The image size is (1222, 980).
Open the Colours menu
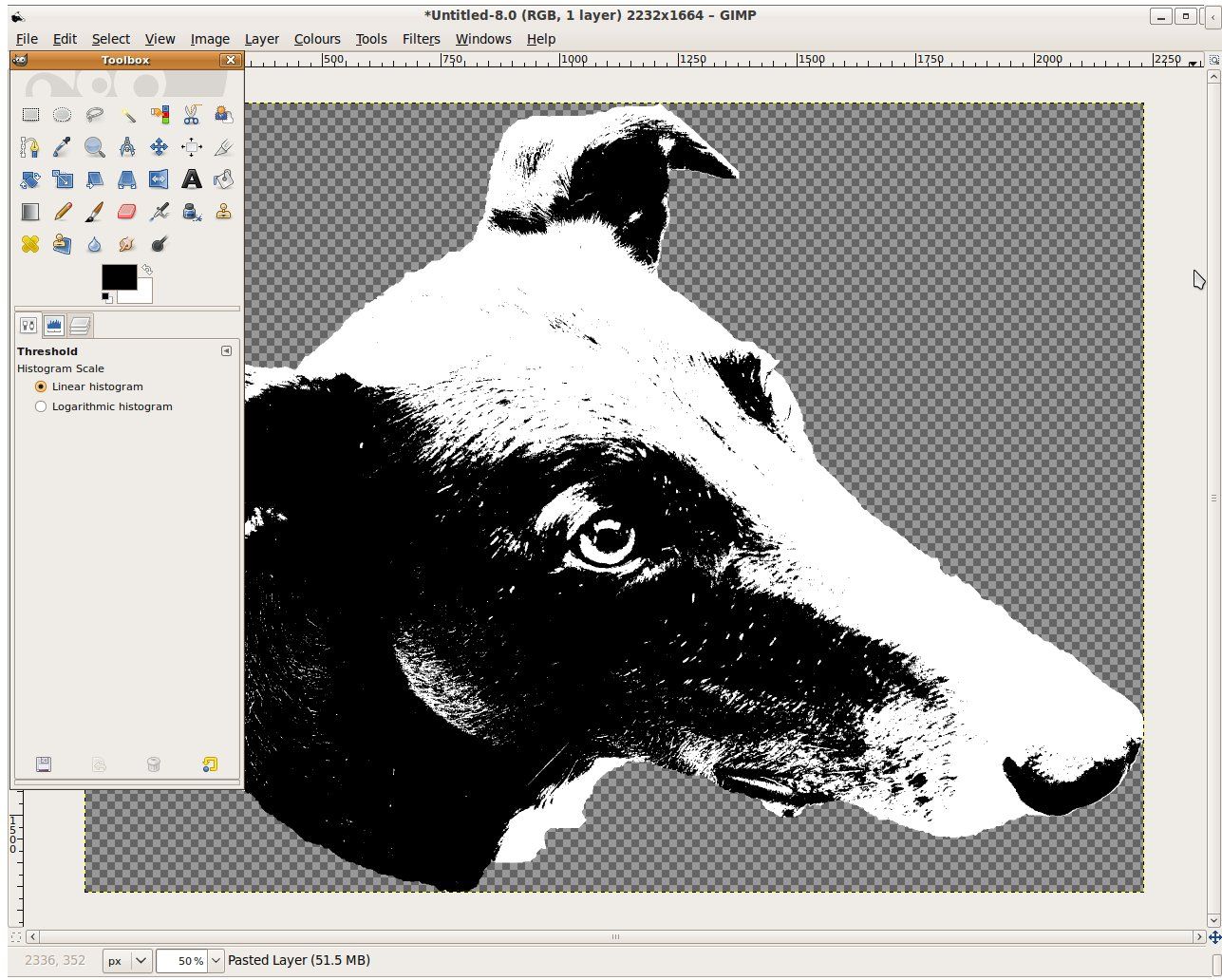tap(317, 39)
